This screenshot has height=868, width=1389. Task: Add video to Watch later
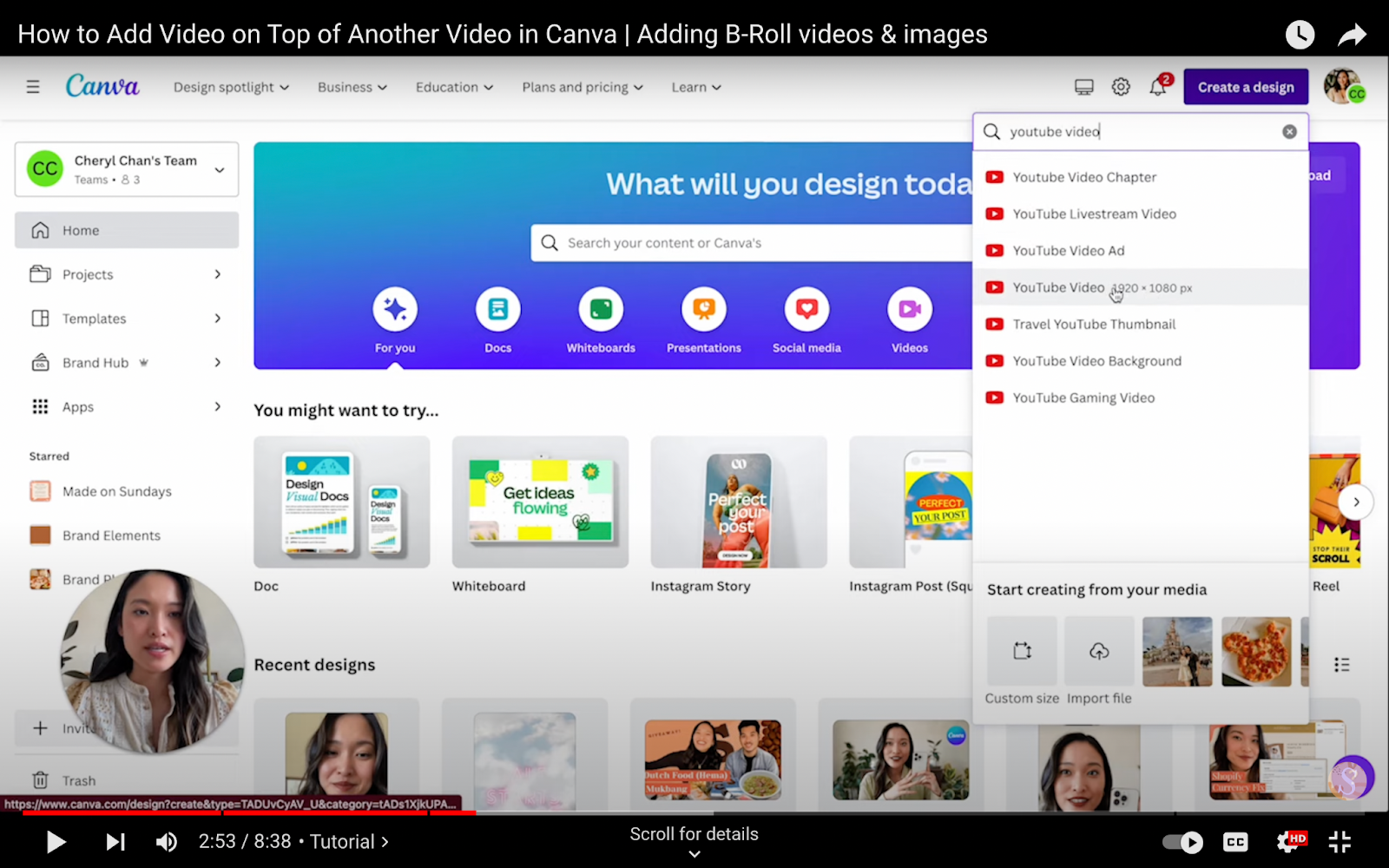point(1300,35)
